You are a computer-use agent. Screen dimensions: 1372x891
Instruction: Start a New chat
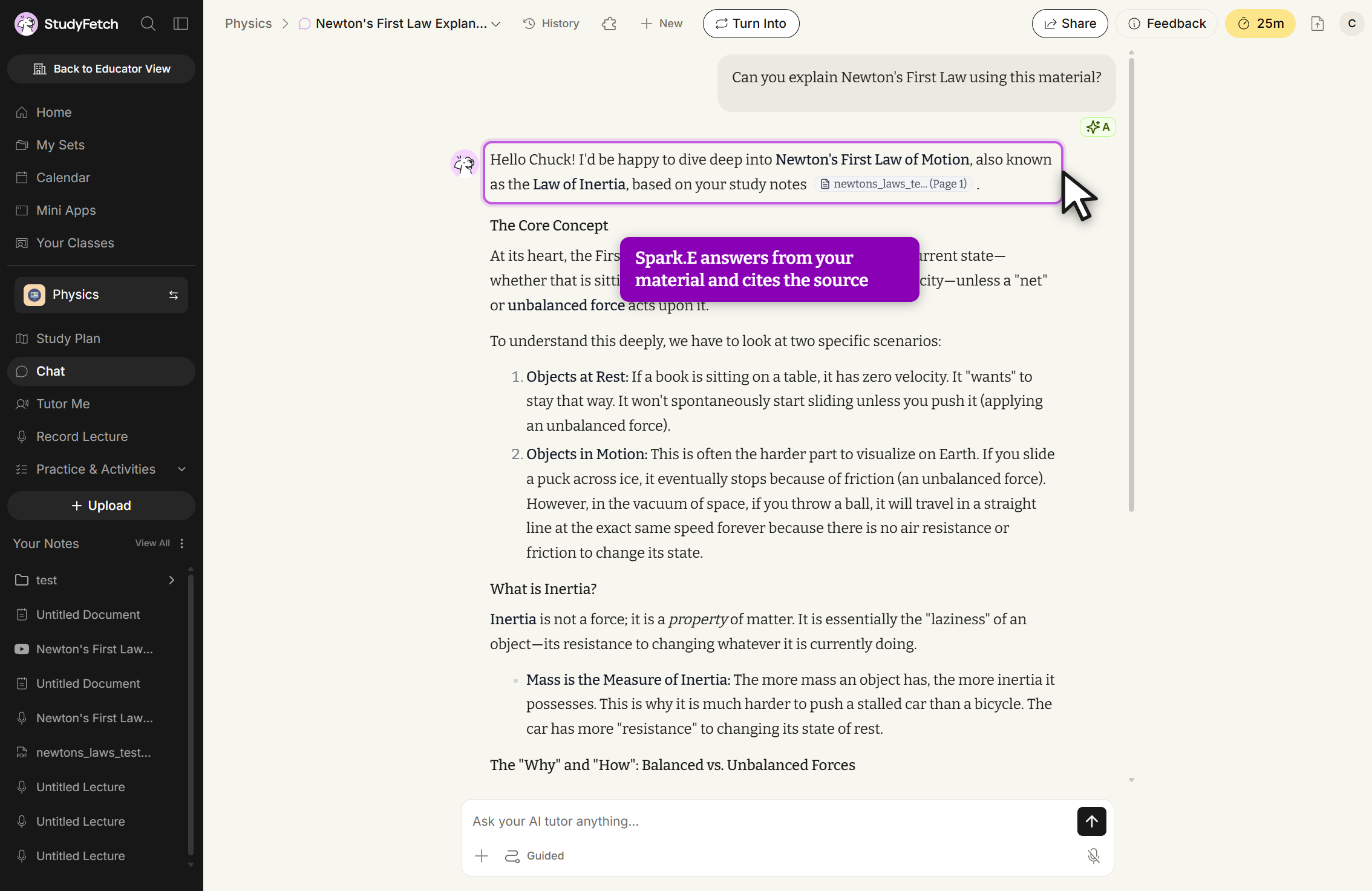pos(662,24)
